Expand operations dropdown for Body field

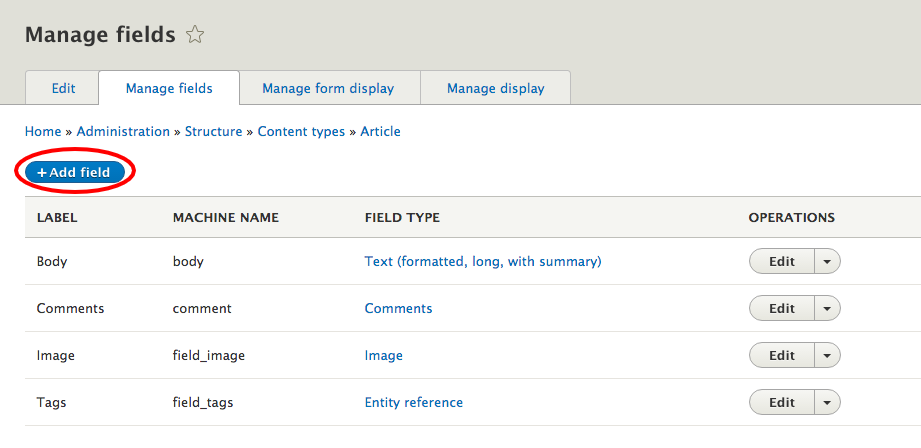(827, 261)
